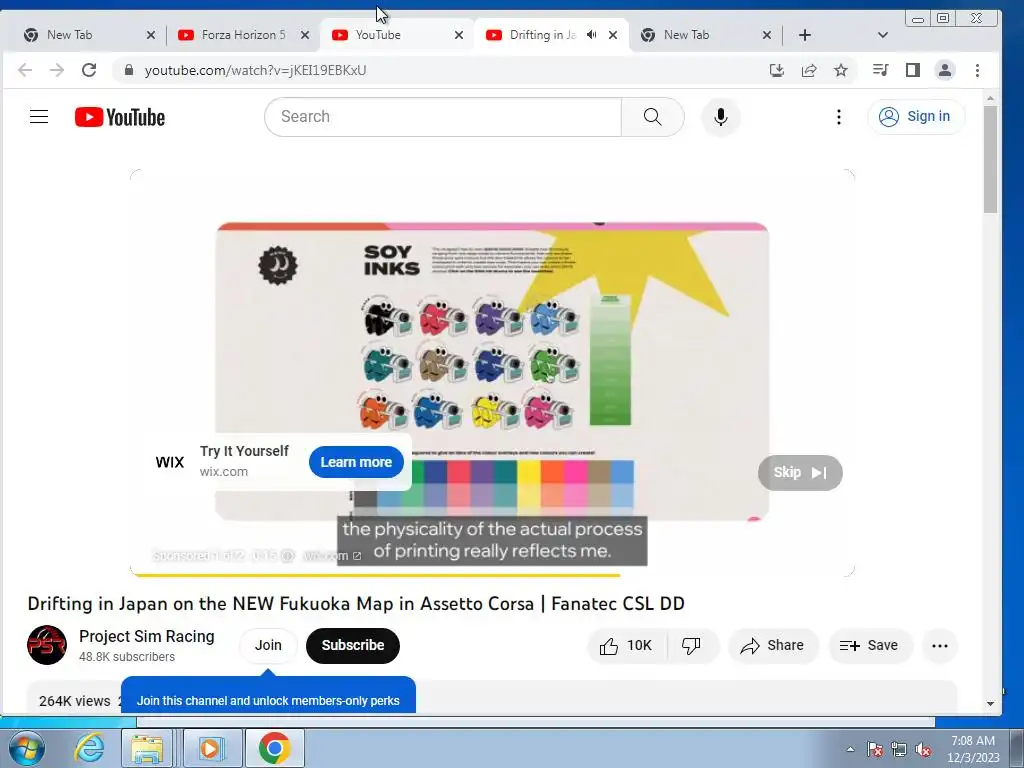Switch to the Forza Horizon 5 tab
The height and width of the screenshot is (768, 1024).
(243, 35)
